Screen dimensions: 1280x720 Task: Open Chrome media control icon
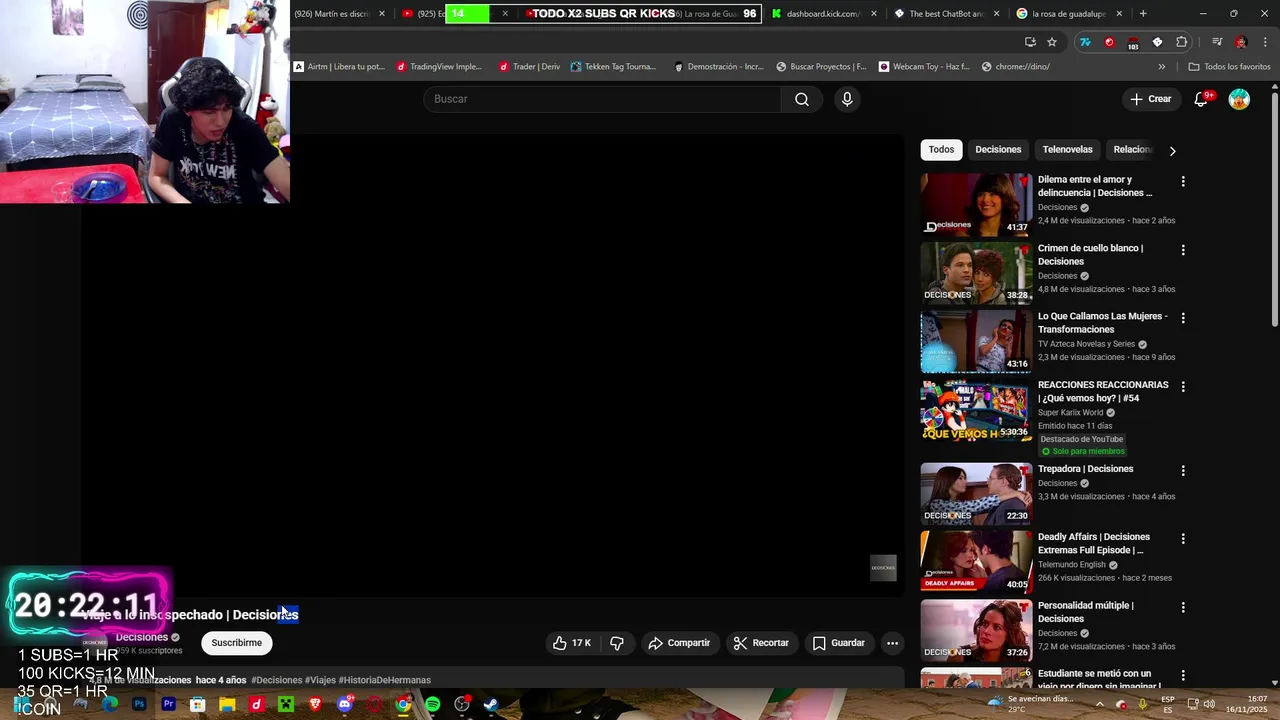(x=1217, y=42)
